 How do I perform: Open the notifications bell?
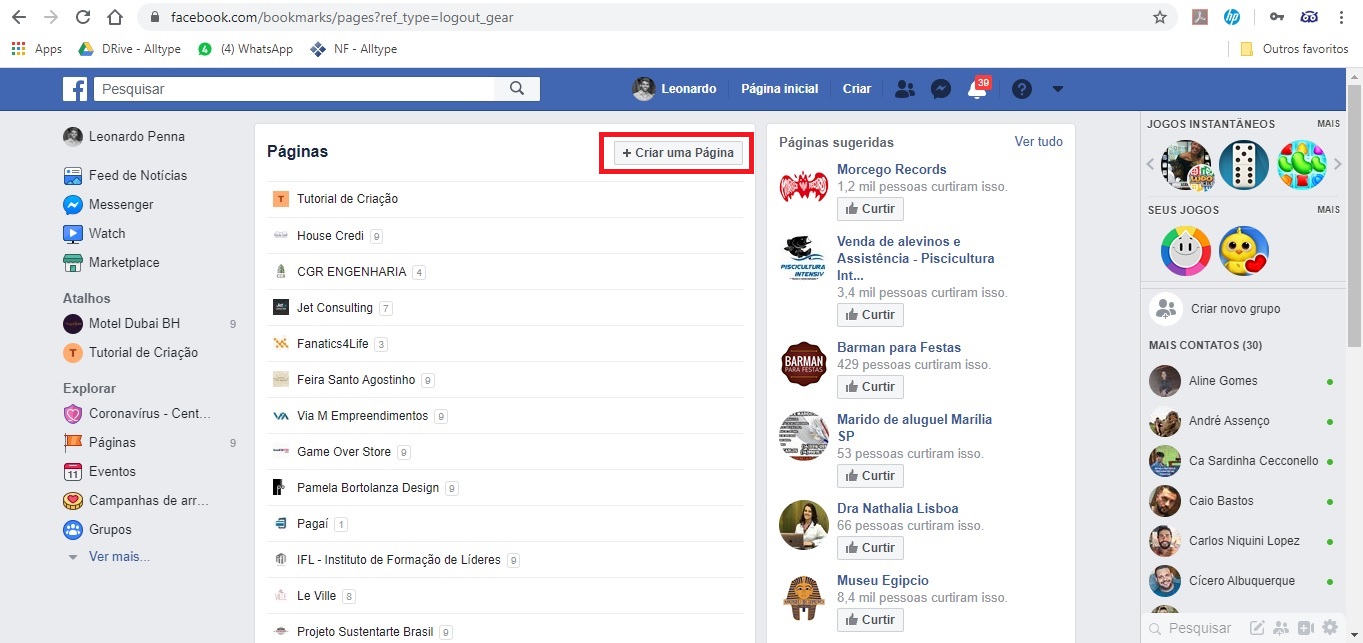pyautogui.click(x=977, y=89)
